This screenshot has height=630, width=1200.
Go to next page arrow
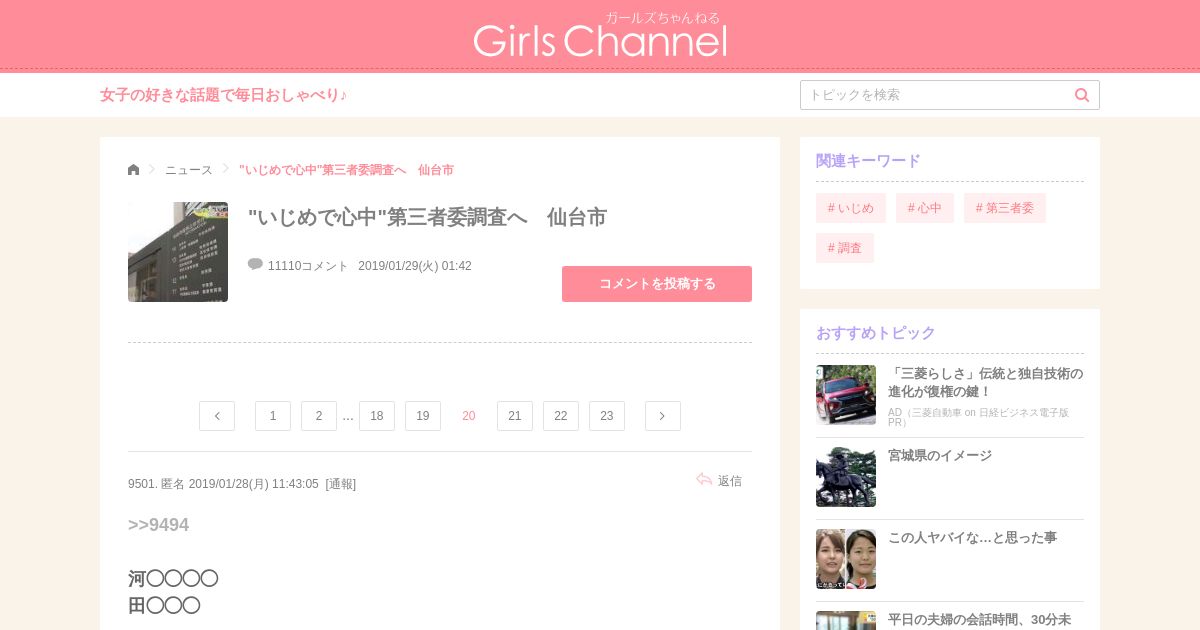coord(663,416)
